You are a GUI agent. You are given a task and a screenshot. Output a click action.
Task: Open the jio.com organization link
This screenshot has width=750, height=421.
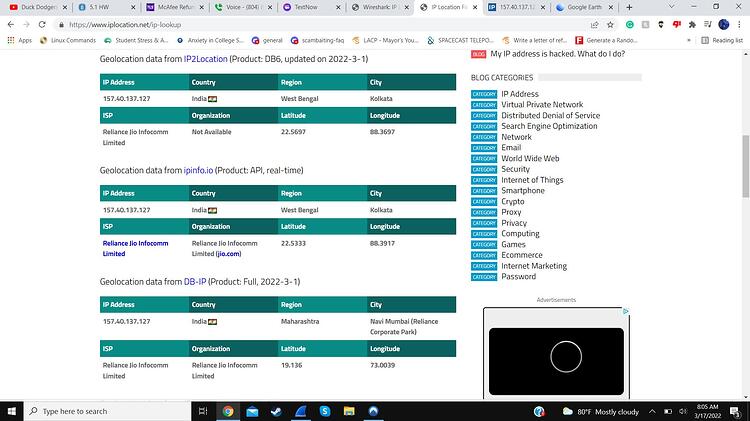(229, 254)
